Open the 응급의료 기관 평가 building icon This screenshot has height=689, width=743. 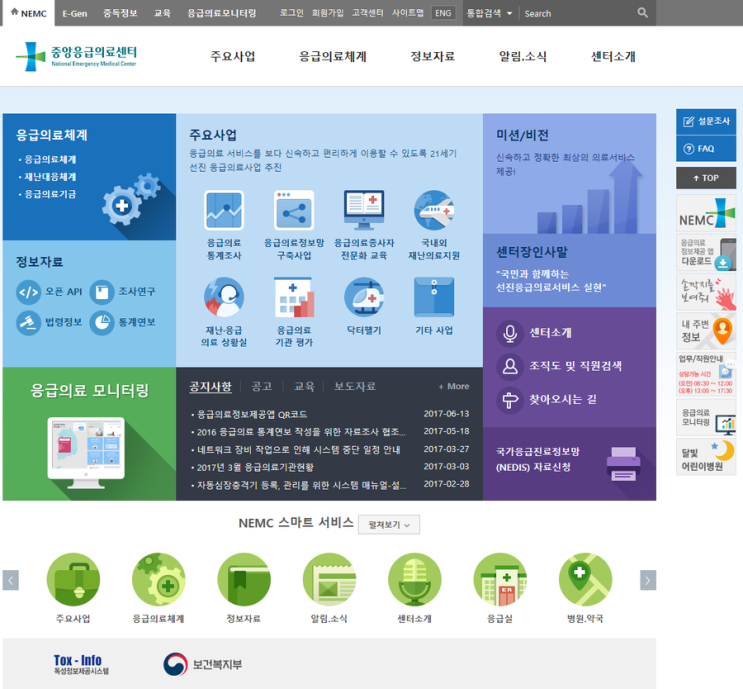pos(294,297)
